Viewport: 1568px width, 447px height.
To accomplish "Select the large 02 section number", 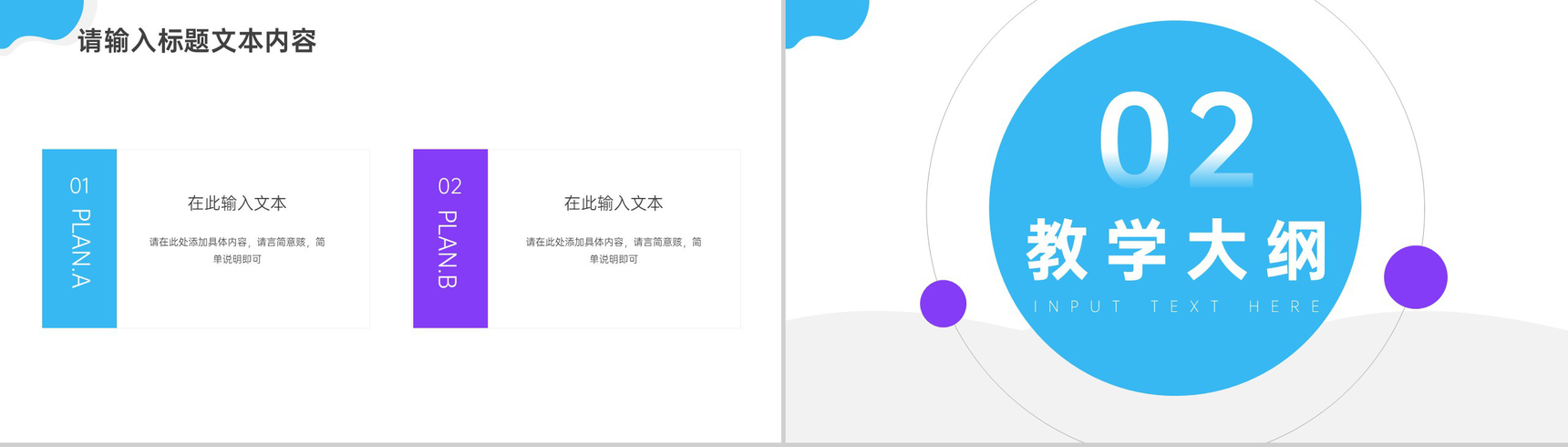I will [1177, 140].
